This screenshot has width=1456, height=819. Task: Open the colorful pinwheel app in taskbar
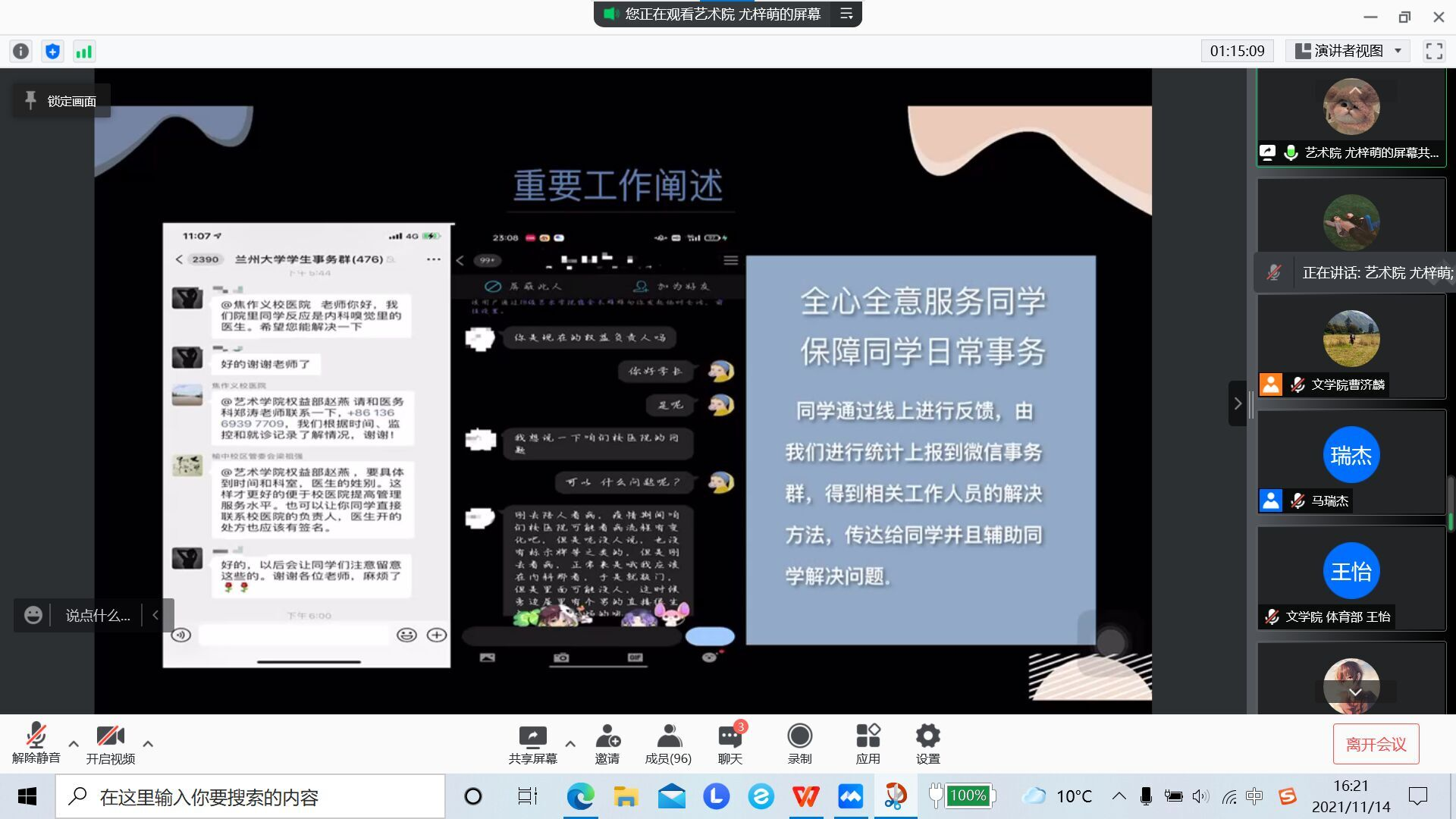point(896,796)
